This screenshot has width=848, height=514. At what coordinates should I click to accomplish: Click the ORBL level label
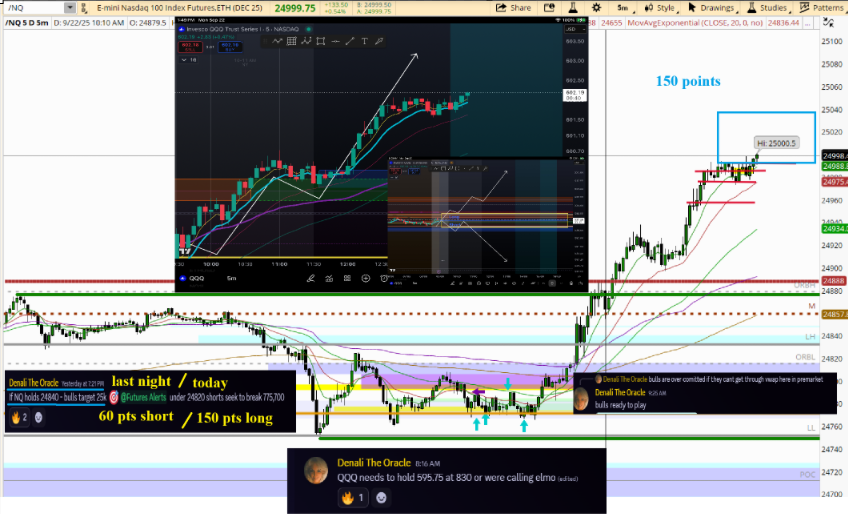[x=805, y=357]
